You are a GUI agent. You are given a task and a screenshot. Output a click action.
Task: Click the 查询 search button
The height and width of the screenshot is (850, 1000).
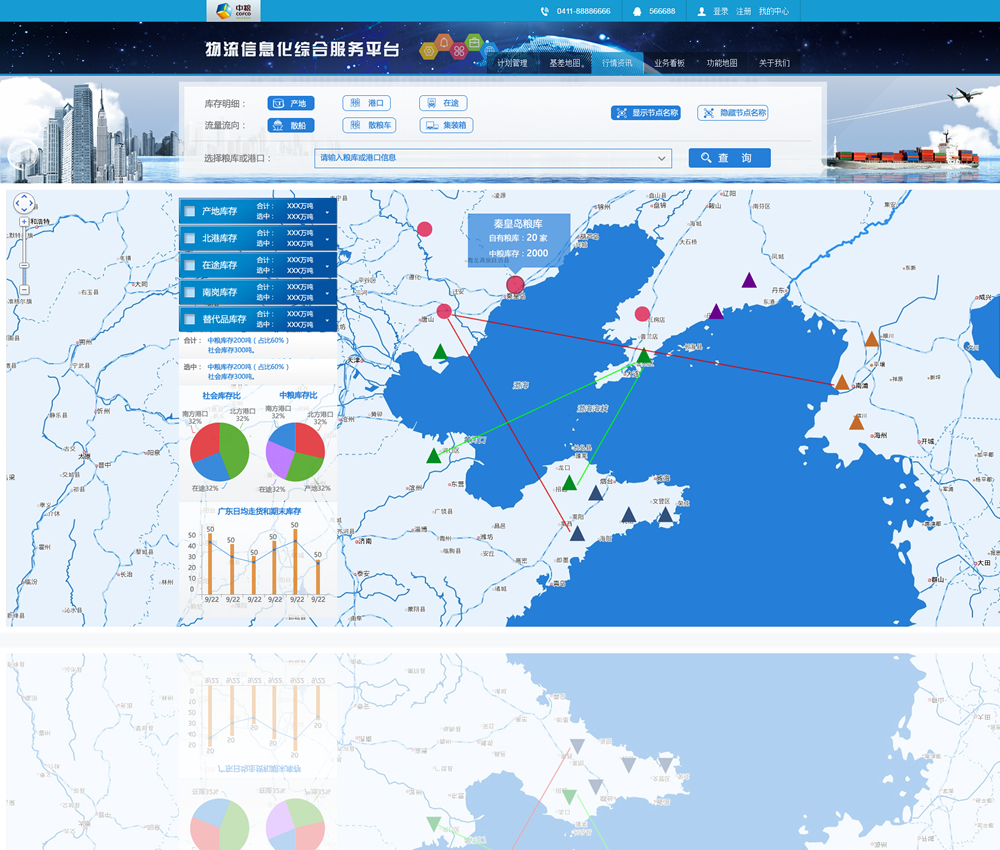click(x=729, y=158)
